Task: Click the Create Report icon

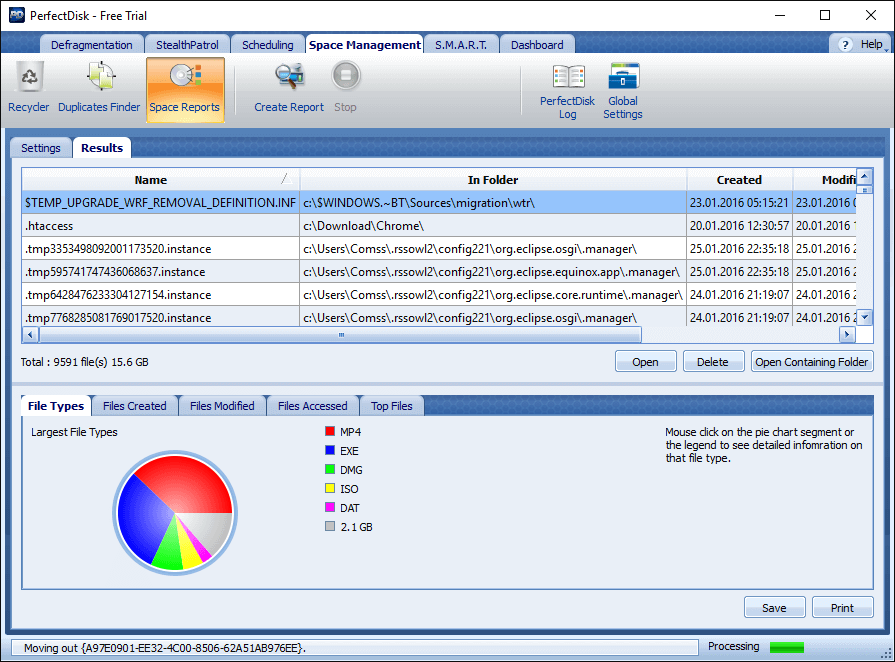Action: point(289,76)
